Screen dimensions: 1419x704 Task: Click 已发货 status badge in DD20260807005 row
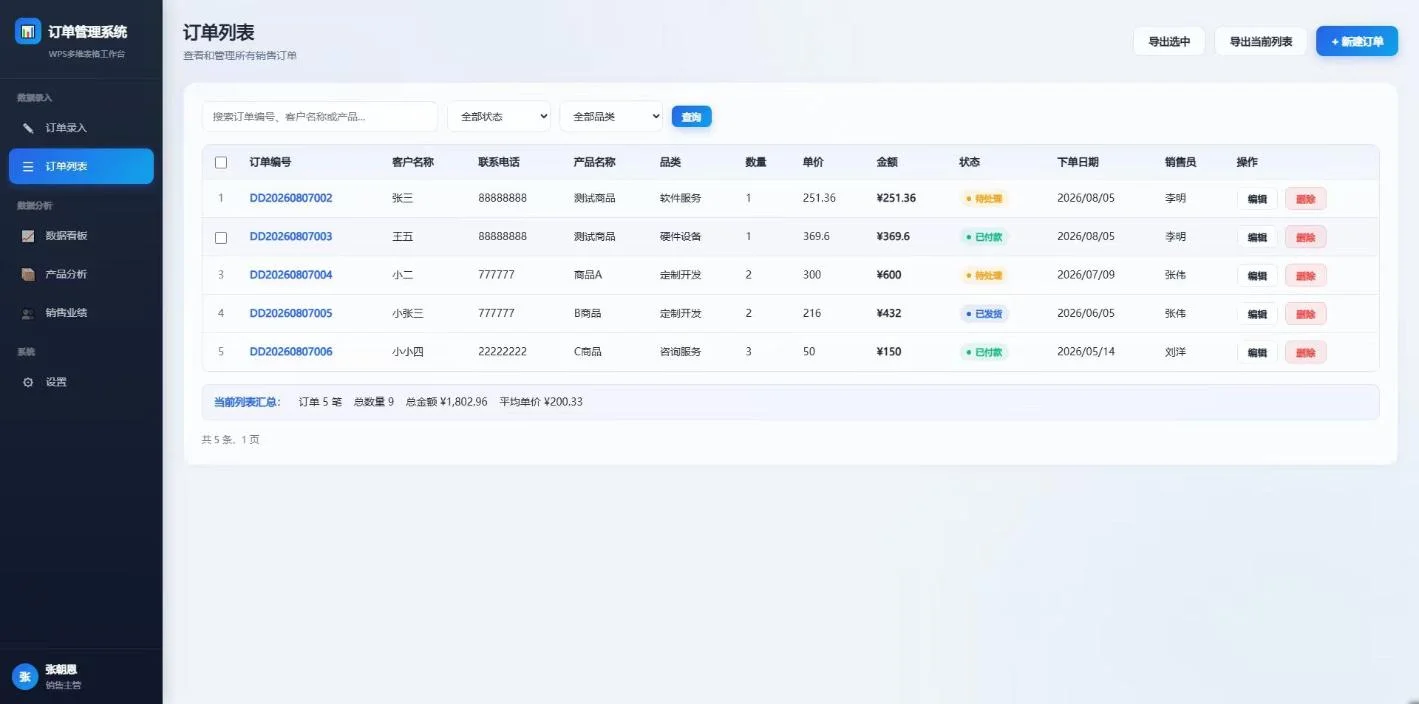984,314
